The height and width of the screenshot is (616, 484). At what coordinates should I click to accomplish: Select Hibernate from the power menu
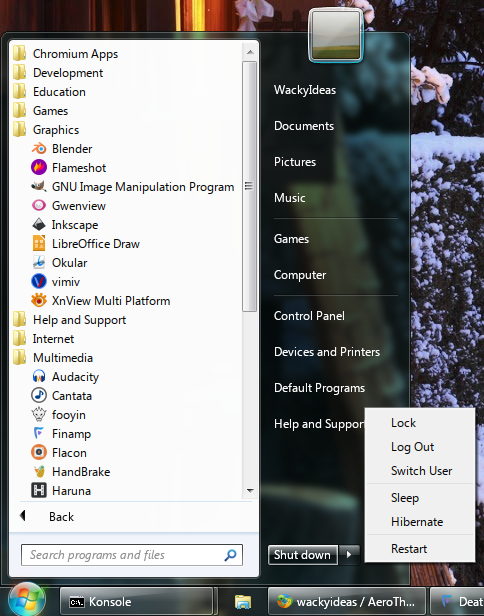pyautogui.click(x=420, y=522)
